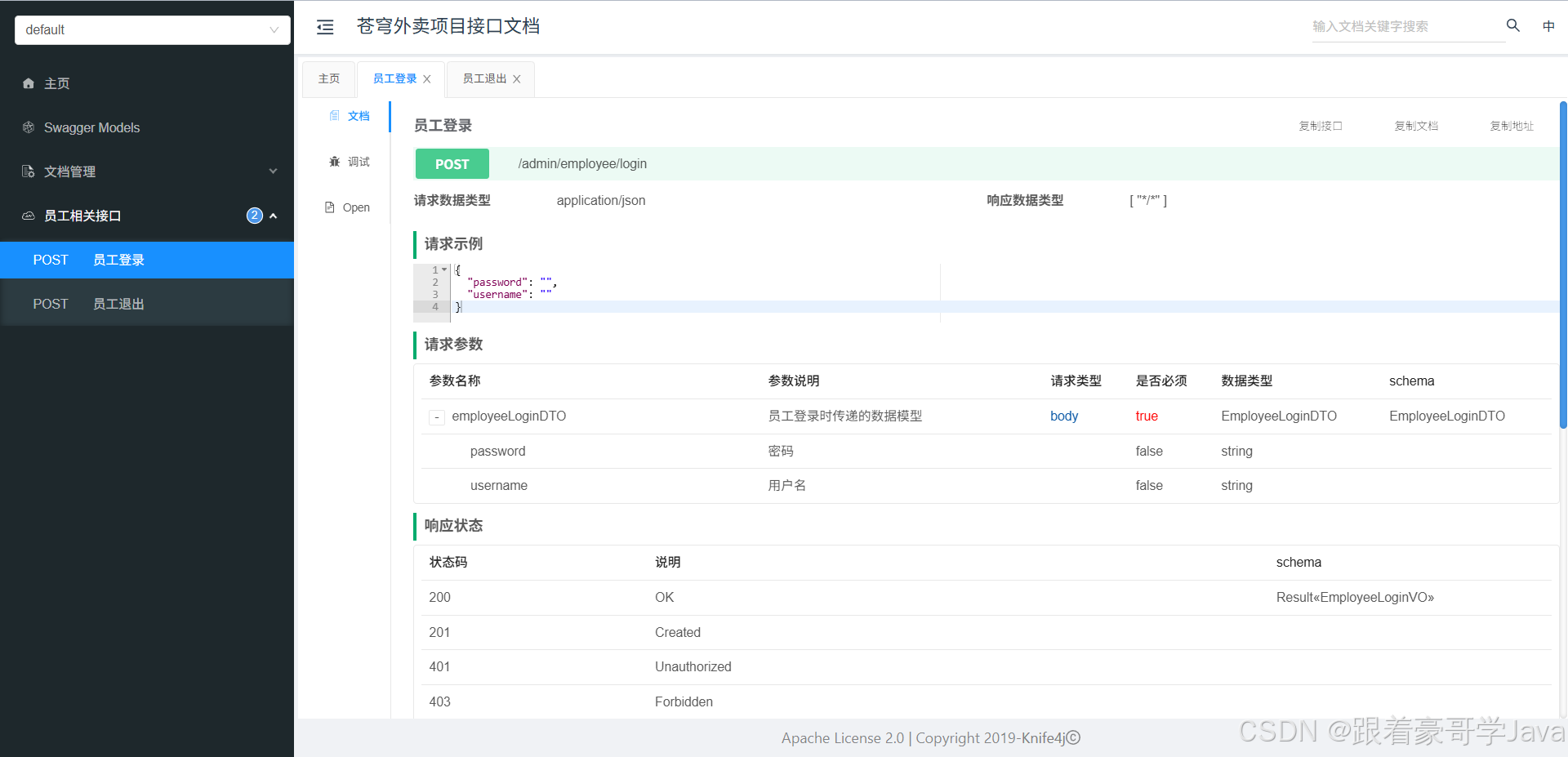This screenshot has width=1568, height=757.
Task: Switch language using the 中 icon
Action: [1548, 25]
